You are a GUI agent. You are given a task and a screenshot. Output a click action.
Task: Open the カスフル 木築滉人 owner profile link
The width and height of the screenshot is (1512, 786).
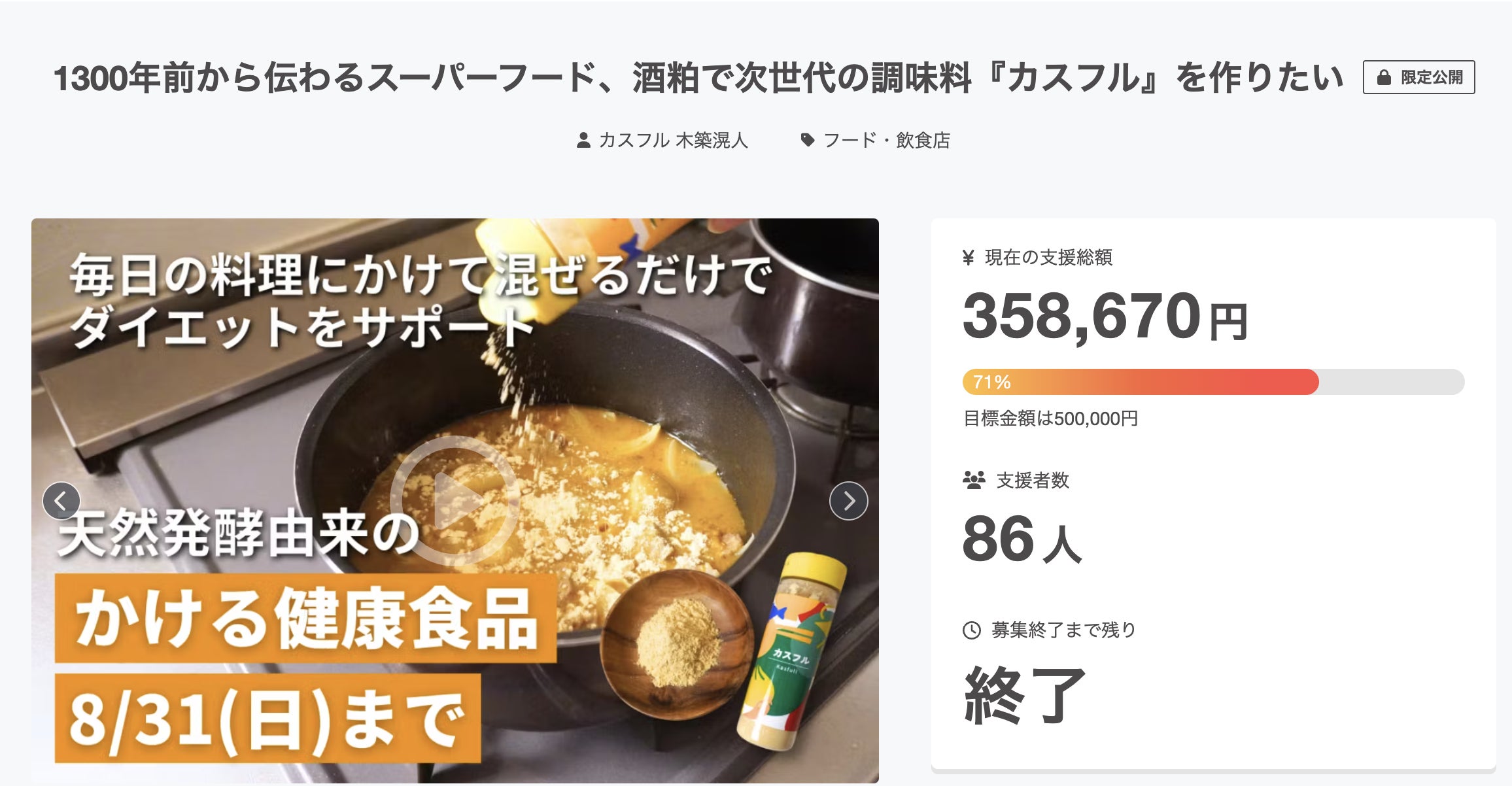pyautogui.click(x=673, y=140)
